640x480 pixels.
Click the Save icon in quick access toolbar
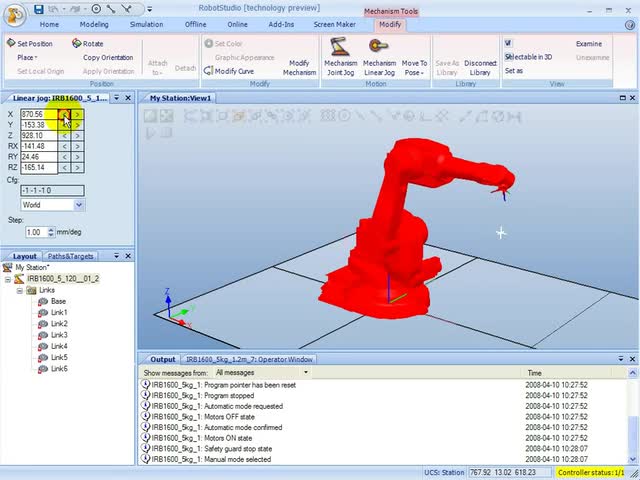[x=39, y=9]
